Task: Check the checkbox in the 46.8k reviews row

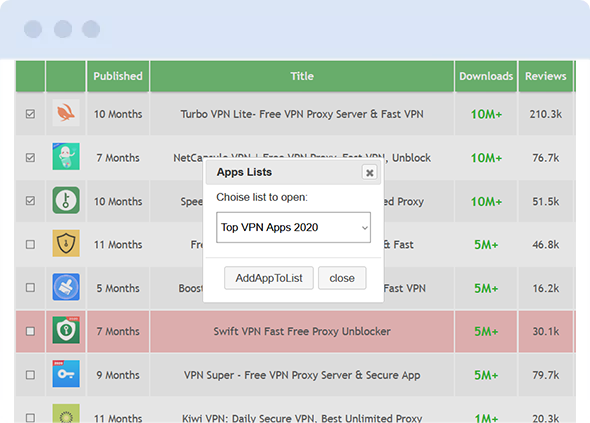Action: (x=30, y=245)
